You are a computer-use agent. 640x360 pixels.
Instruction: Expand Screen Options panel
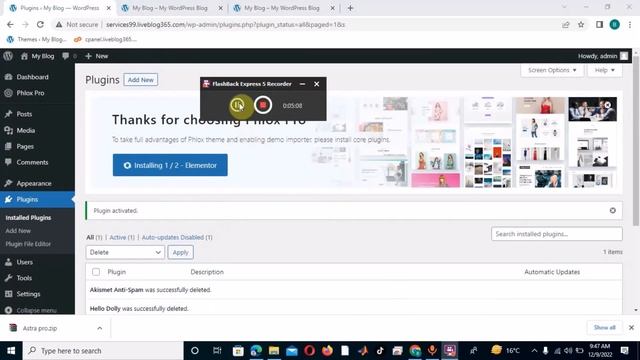click(552, 70)
